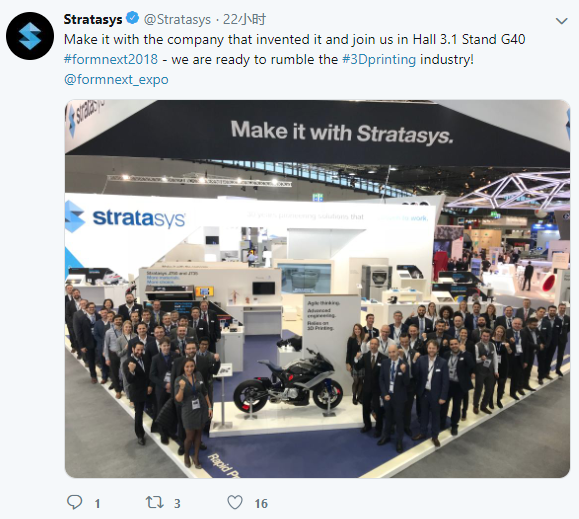Click the like count number 16
The width and height of the screenshot is (579, 519).
coord(261,503)
